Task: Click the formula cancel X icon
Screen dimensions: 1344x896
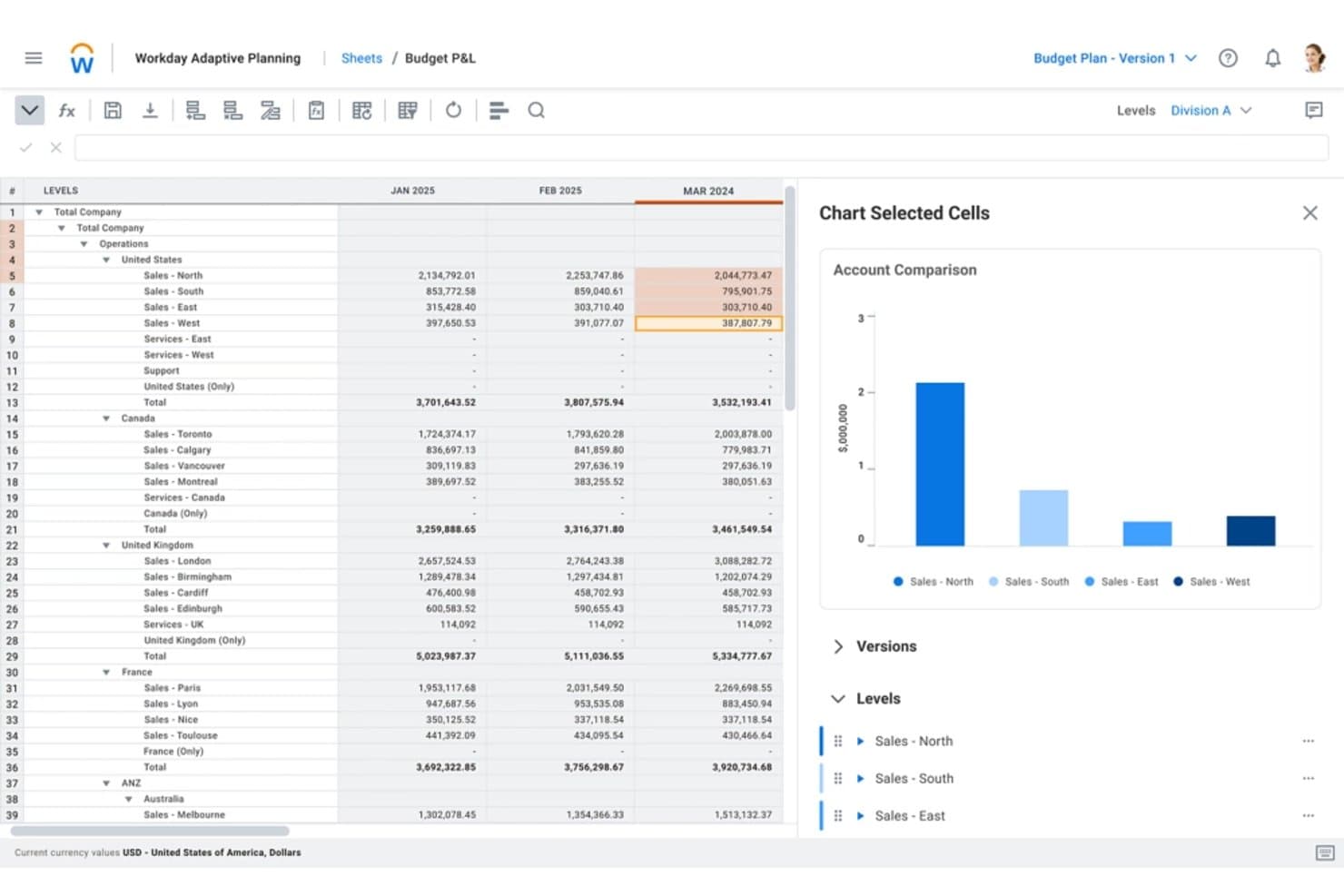Action: (x=56, y=147)
